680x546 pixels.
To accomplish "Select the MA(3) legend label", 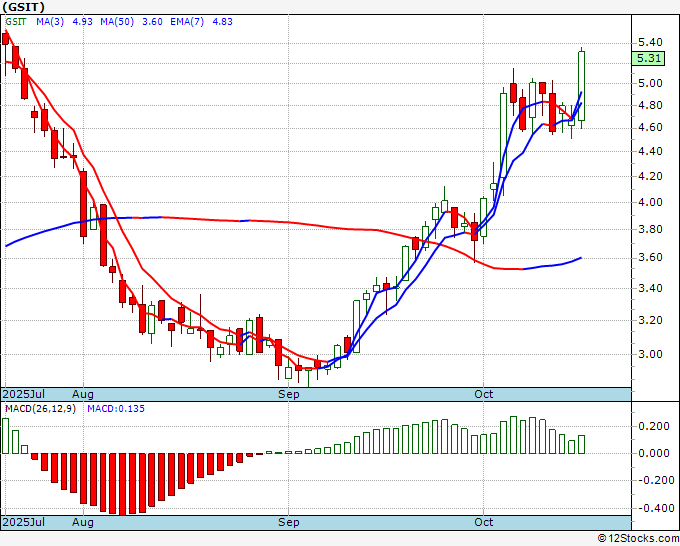I will [50, 22].
